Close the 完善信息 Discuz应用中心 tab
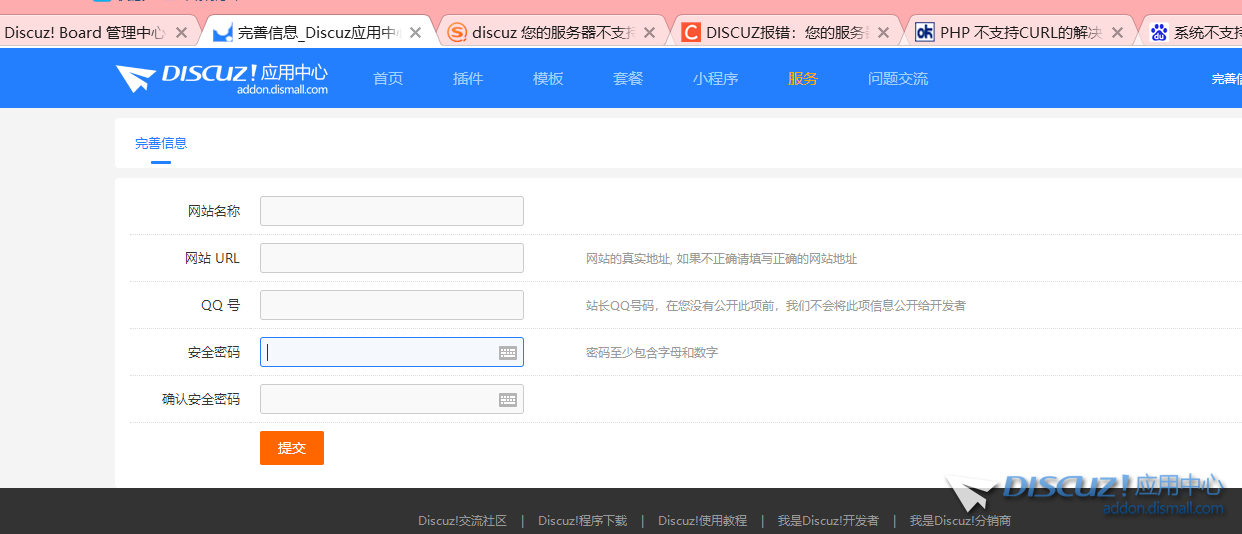The height and width of the screenshot is (534, 1242). point(415,32)
